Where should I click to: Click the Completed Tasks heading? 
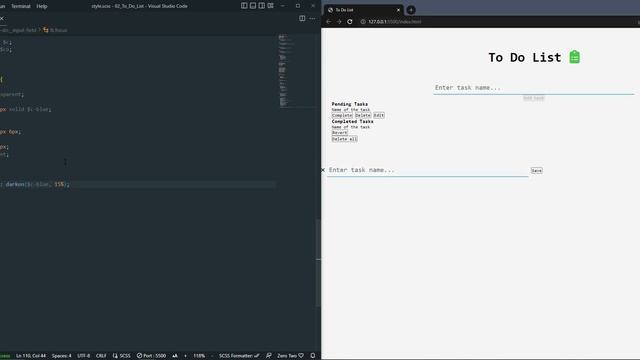click(352, 121)
